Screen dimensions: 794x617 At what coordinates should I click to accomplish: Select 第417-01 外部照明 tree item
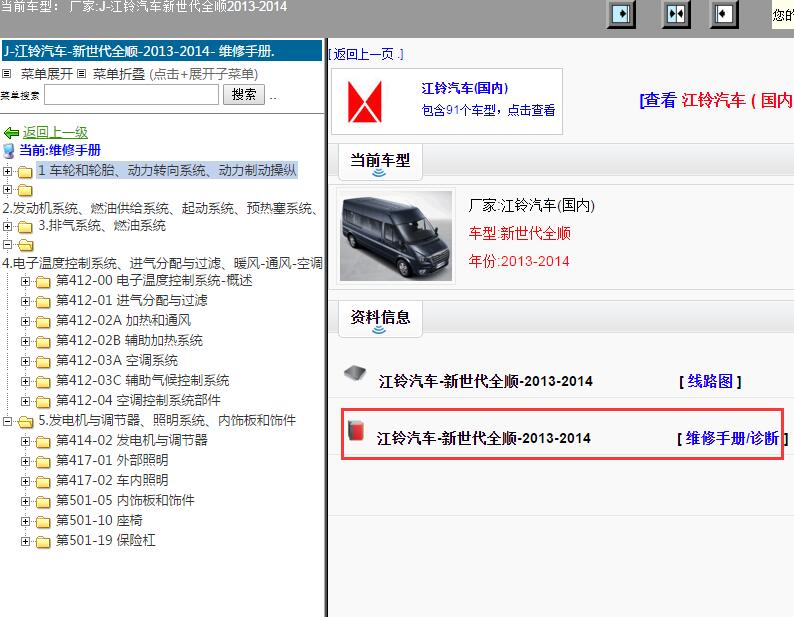(112, 460)
